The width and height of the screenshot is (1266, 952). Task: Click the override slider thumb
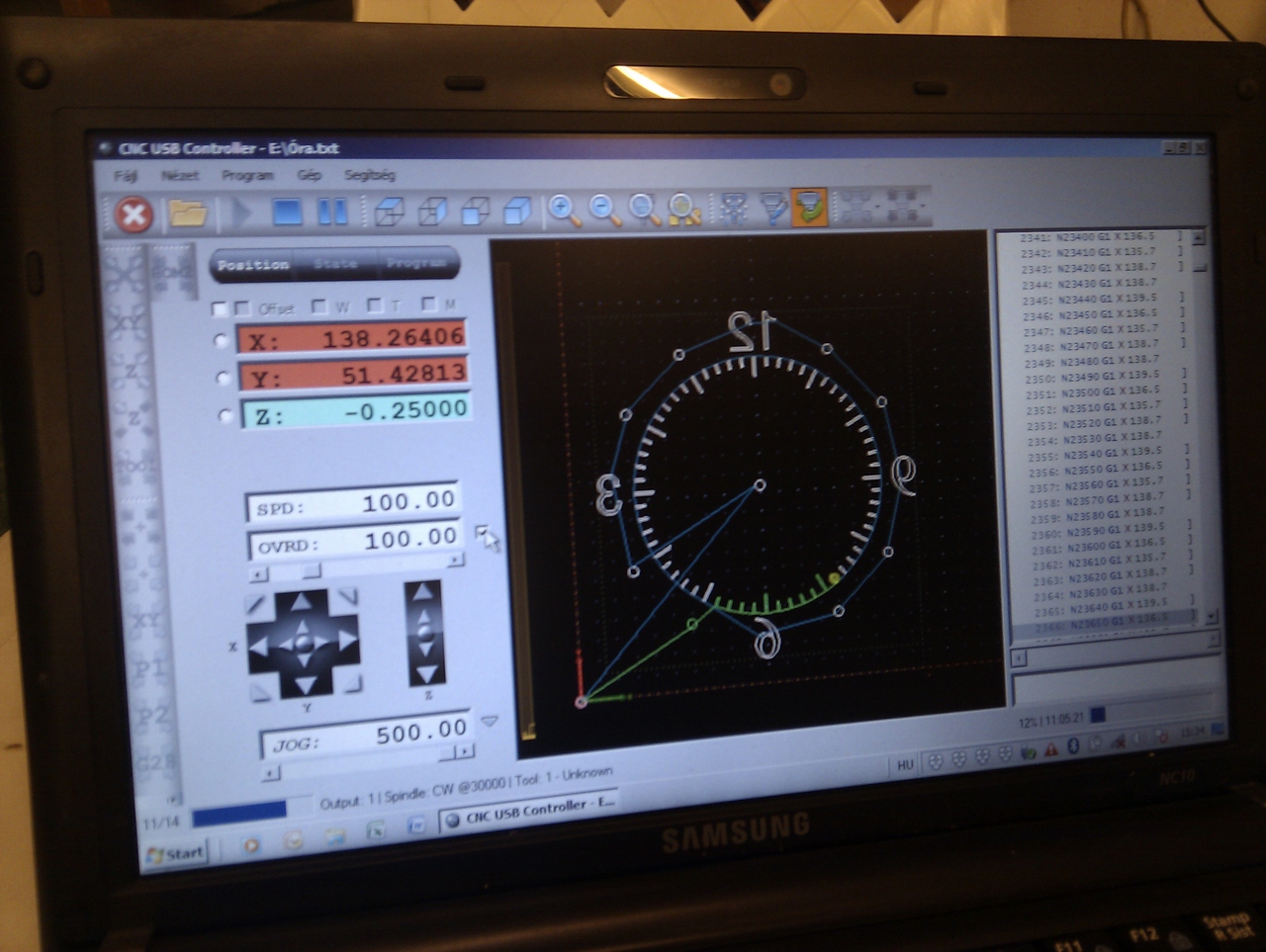311,570
